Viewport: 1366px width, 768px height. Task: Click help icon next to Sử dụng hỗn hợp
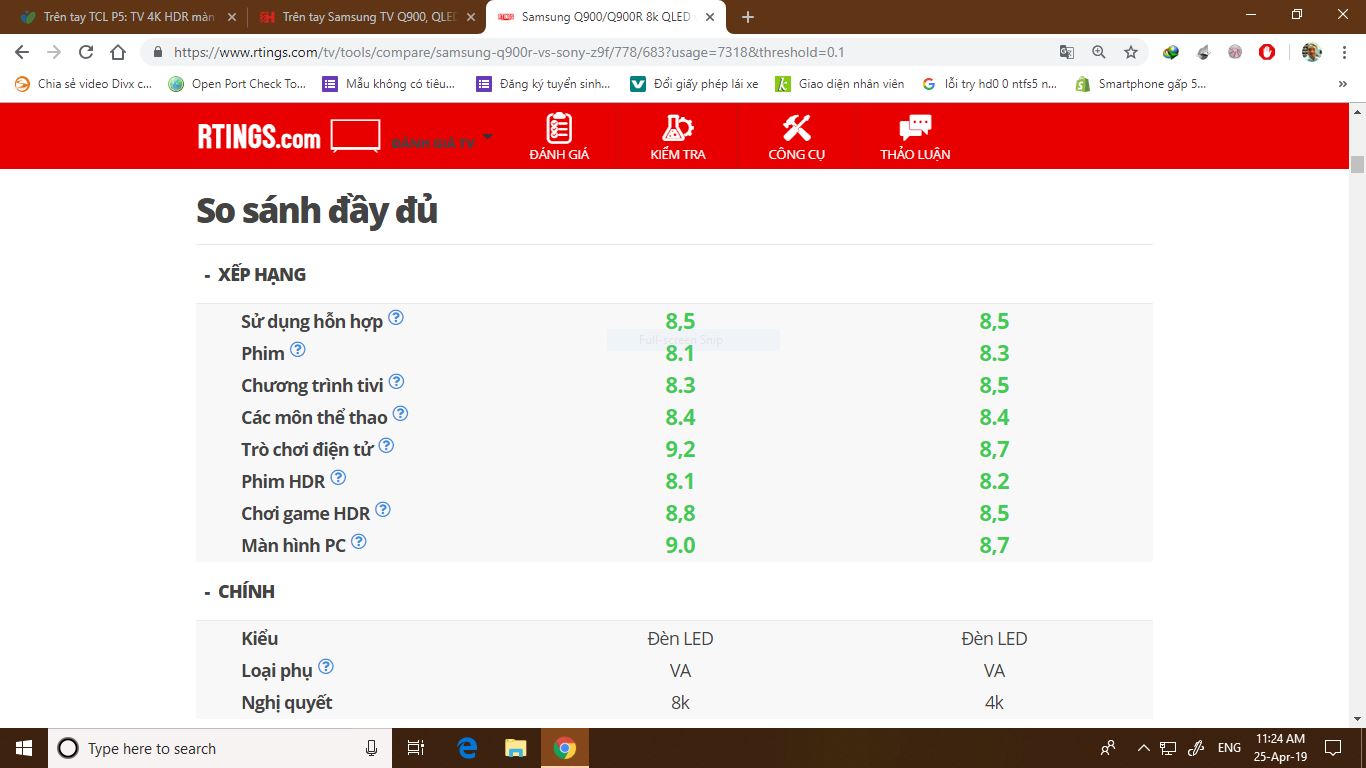coord(396,318)
